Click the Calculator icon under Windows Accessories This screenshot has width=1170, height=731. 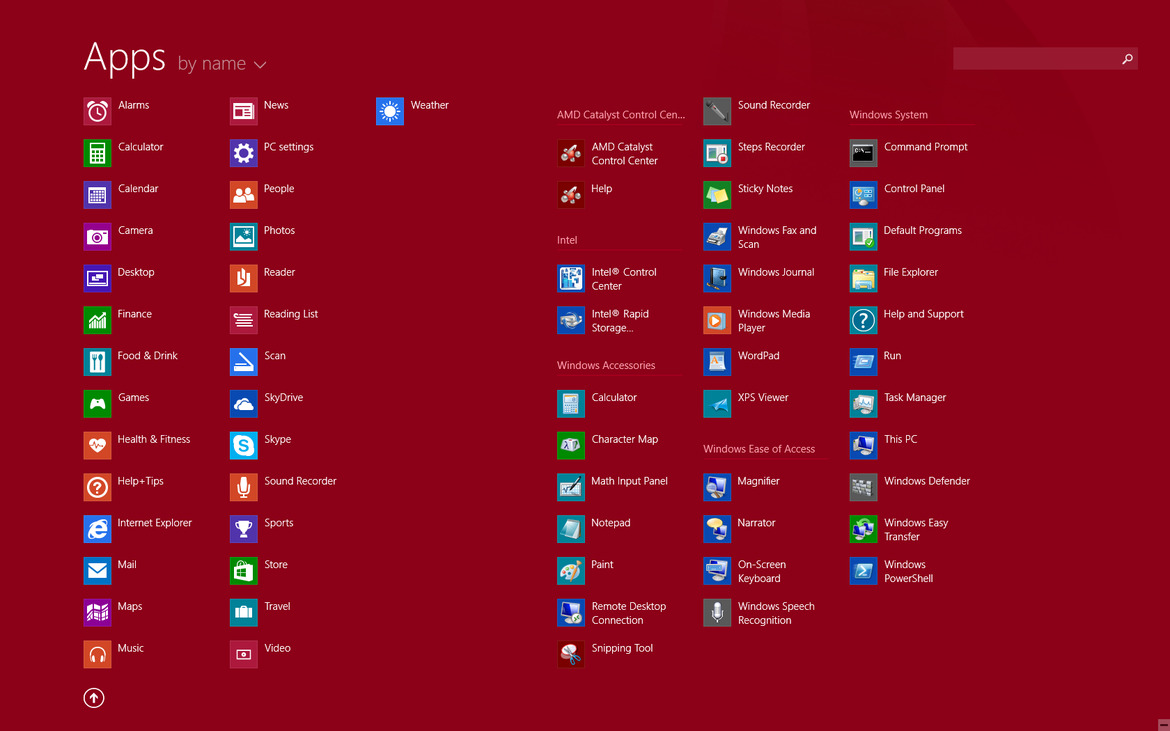tap(571, 404)
